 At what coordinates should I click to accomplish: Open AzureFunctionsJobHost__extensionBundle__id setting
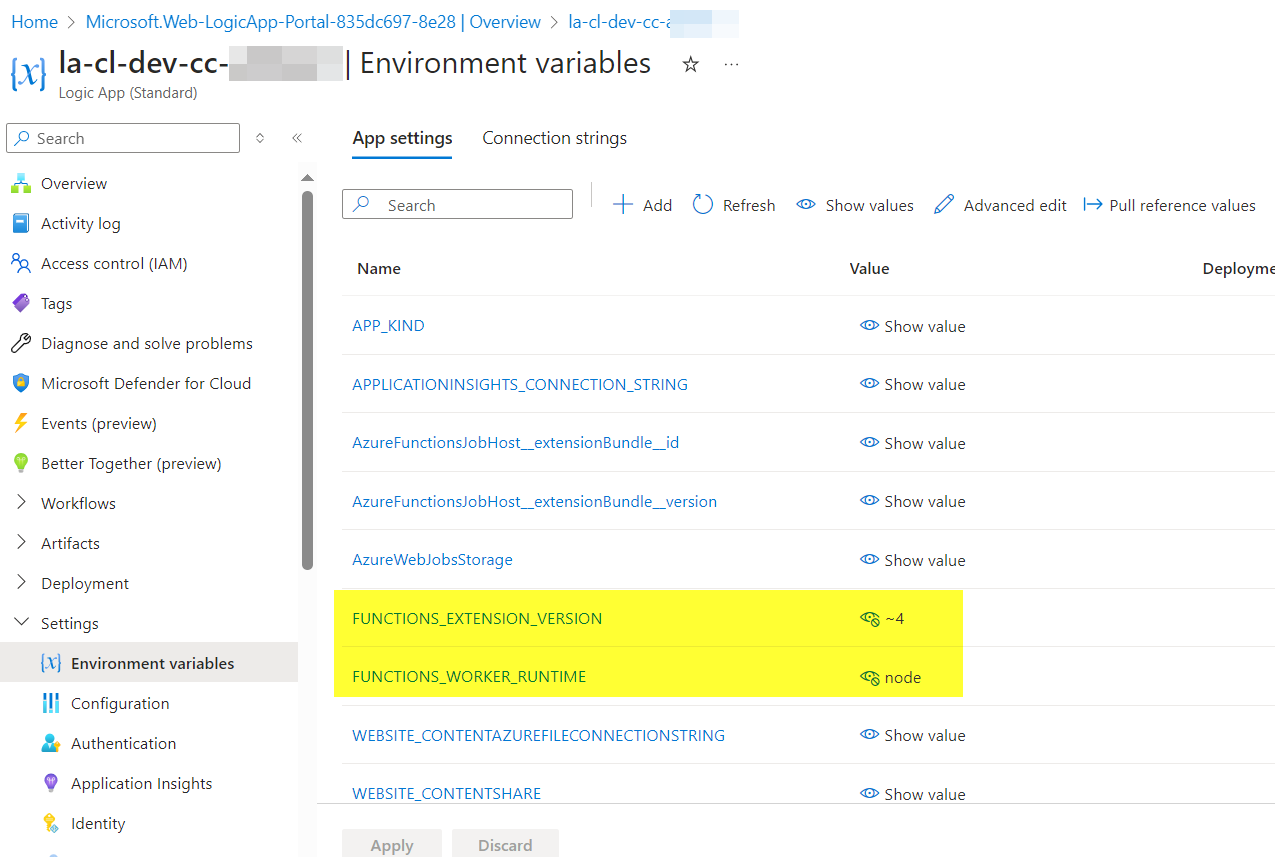tap(516, 443)
